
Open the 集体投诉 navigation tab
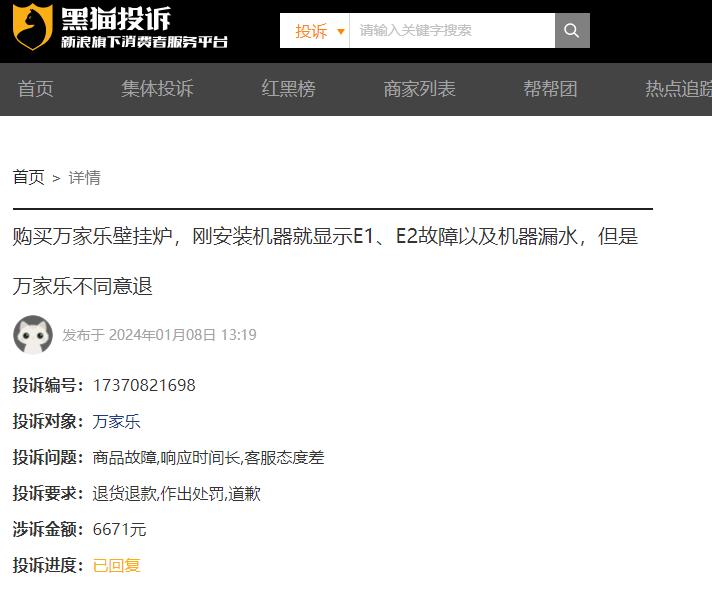click(x=157, y=89)
